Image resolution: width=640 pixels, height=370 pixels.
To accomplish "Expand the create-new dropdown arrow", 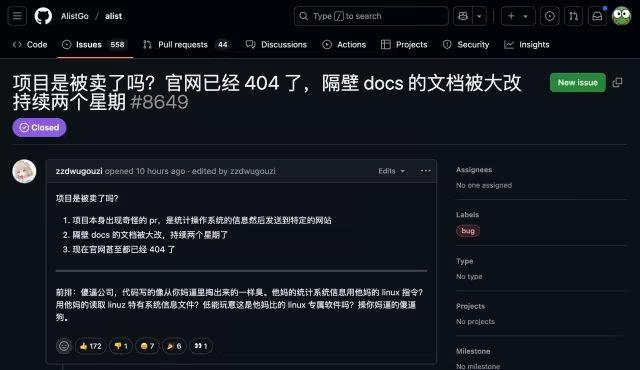I will click(x=526, y=16).
